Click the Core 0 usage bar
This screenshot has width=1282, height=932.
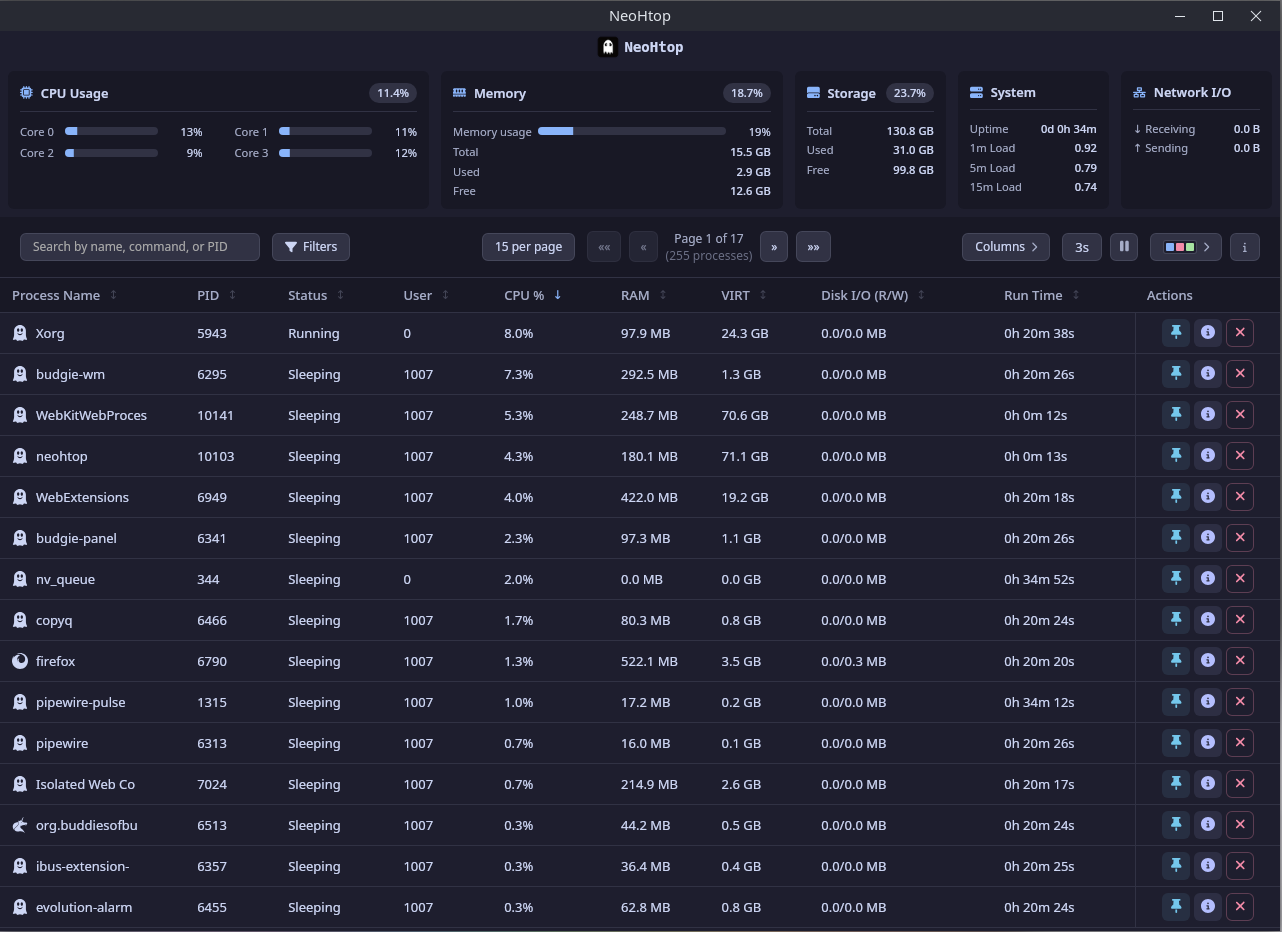[x=111, y=132]
